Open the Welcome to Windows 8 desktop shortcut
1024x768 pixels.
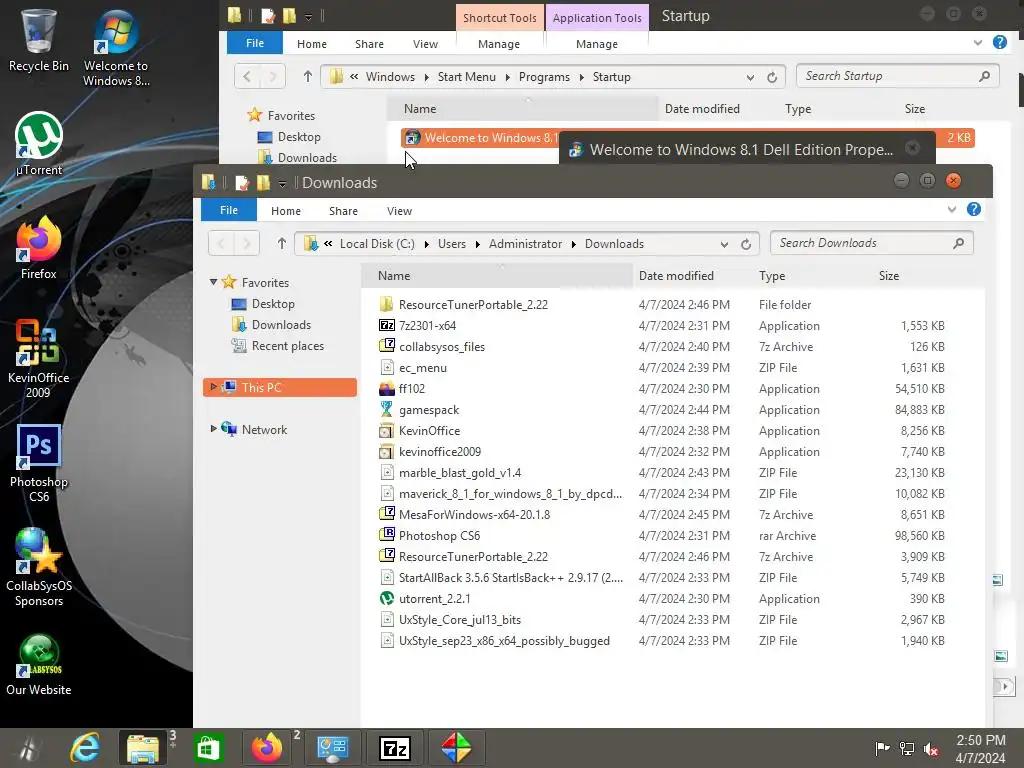tap(116, 48)
